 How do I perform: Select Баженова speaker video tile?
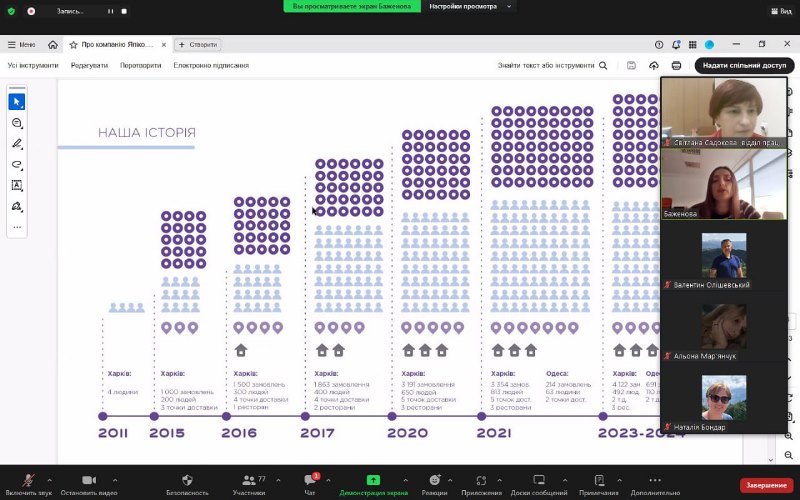coord(724,184)
